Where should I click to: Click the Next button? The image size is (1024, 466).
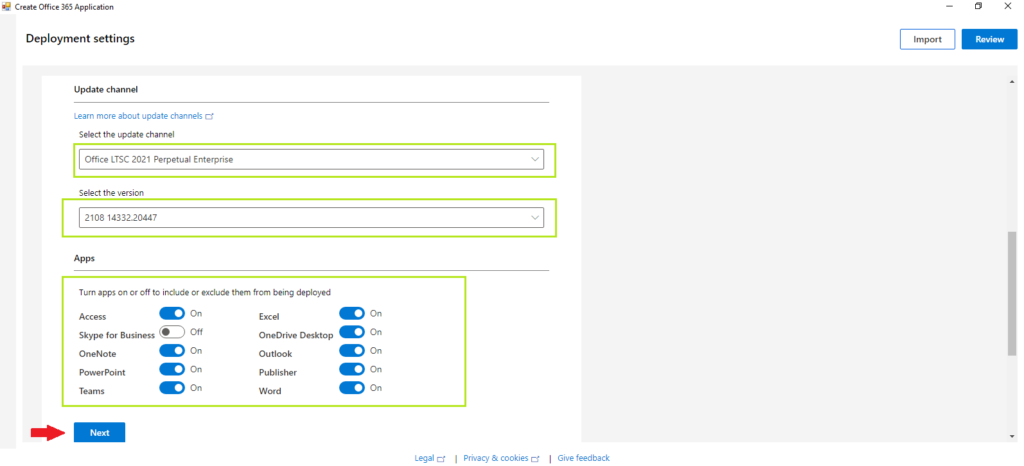point(99,433)
